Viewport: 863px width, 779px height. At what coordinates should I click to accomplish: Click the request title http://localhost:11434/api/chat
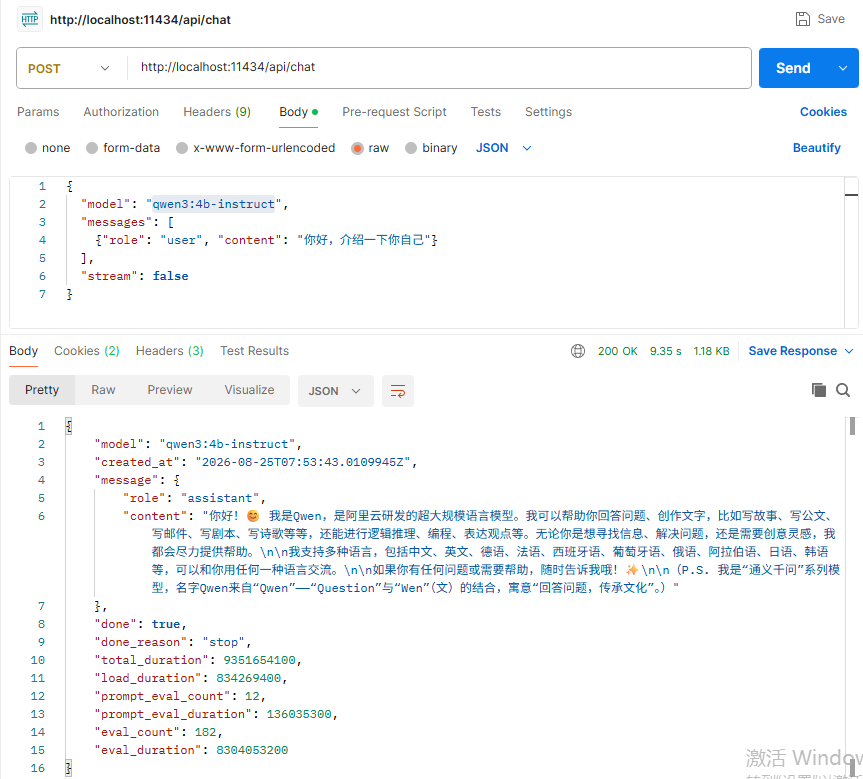click(x=140, y=20)
